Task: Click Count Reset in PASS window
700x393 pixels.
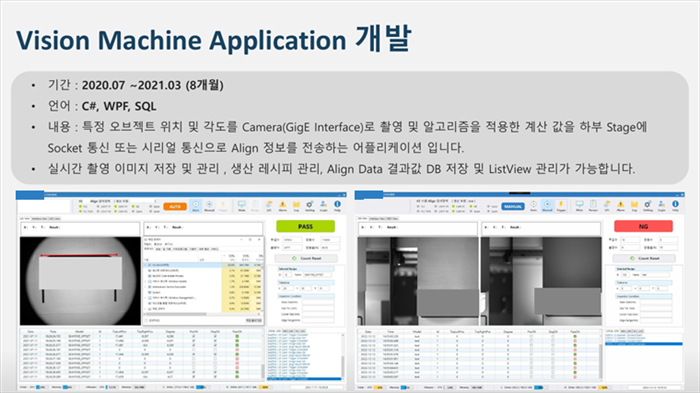Action: 306,259
